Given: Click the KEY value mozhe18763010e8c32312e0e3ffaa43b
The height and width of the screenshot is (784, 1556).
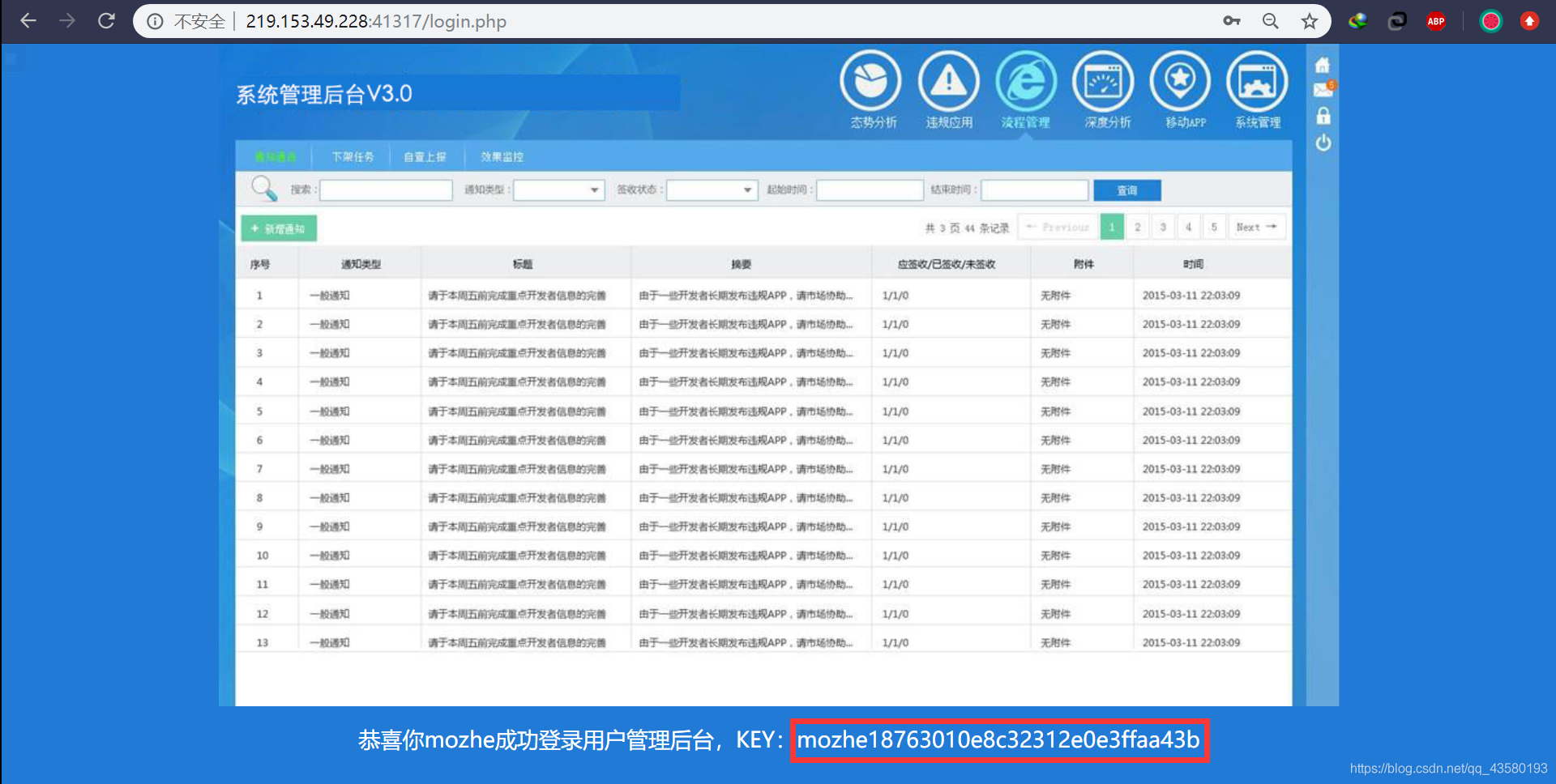Looking at the screenshot, I should pyautogui.click(x=998, y=739).
